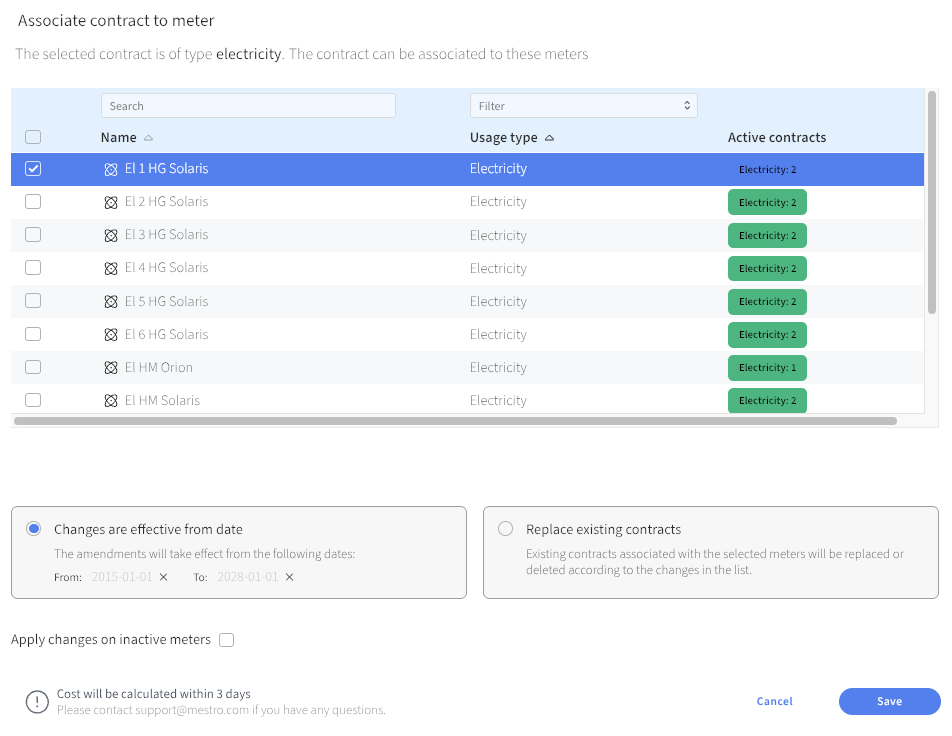
Task: Check the El 2 HG Solaris checkbox
Action: [x=33, y=202]
